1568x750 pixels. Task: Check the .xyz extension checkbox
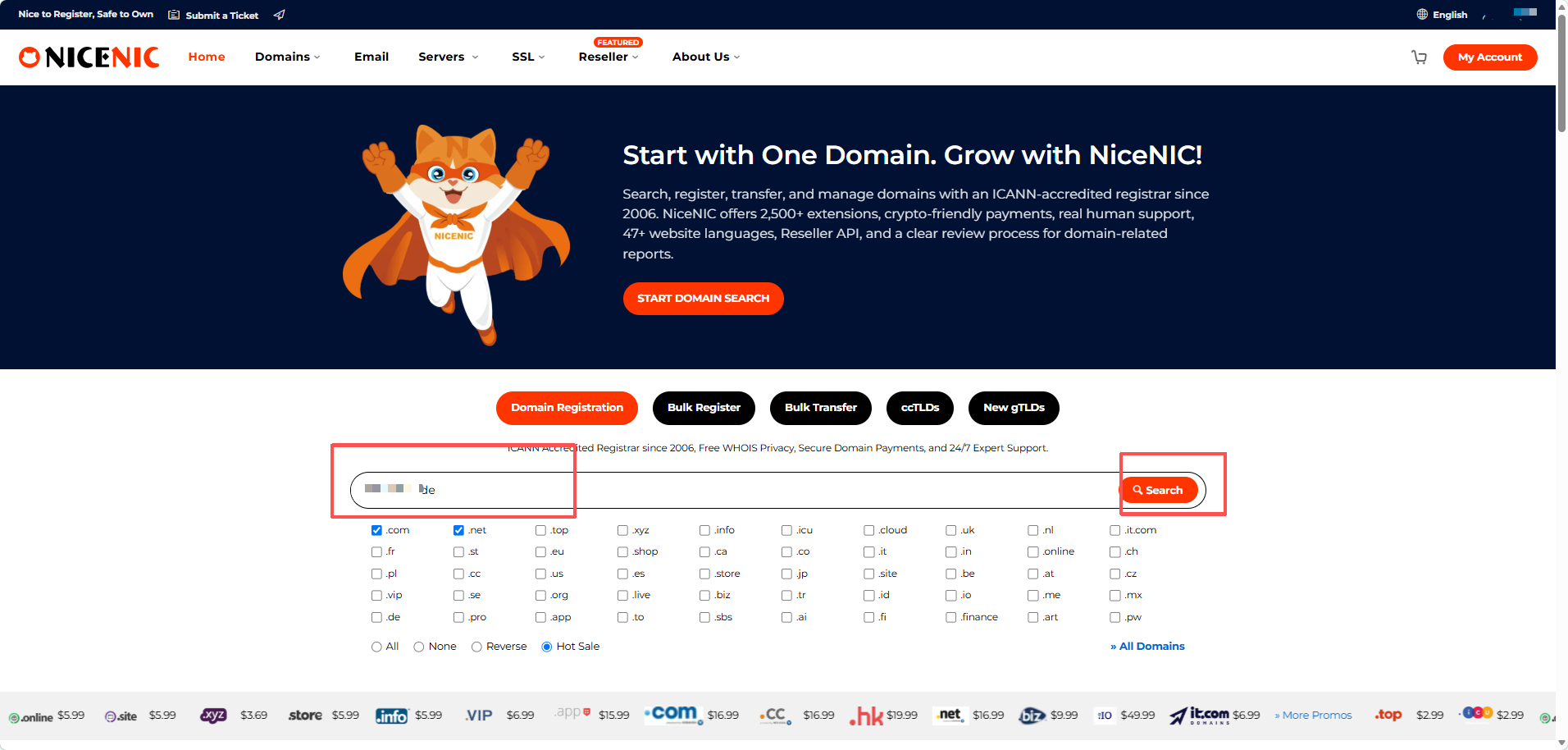pos(622,530)
